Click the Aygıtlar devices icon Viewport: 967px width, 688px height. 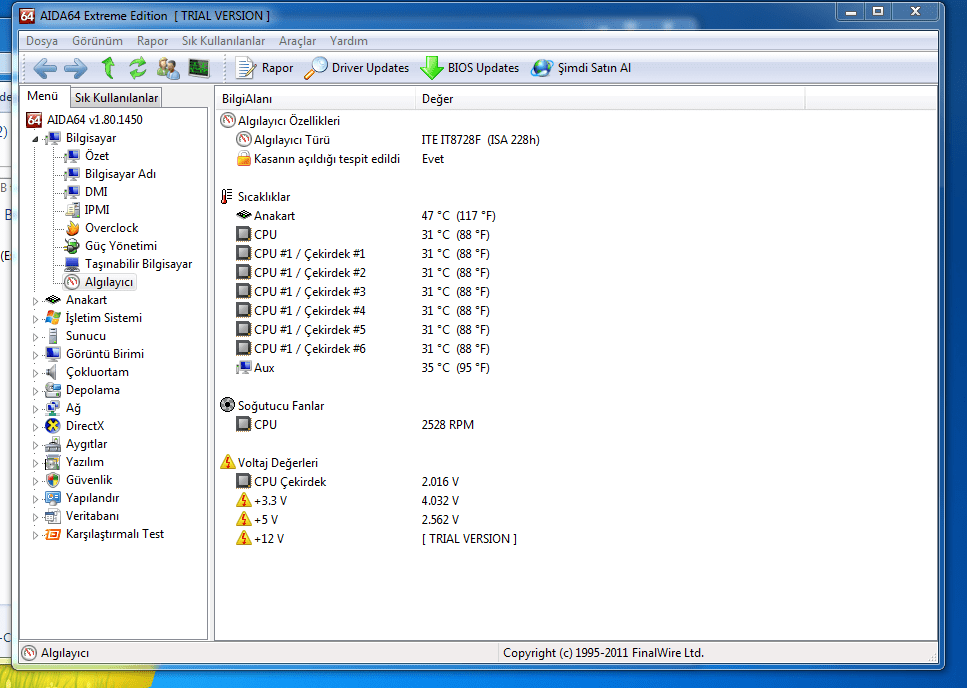[53, 444]
